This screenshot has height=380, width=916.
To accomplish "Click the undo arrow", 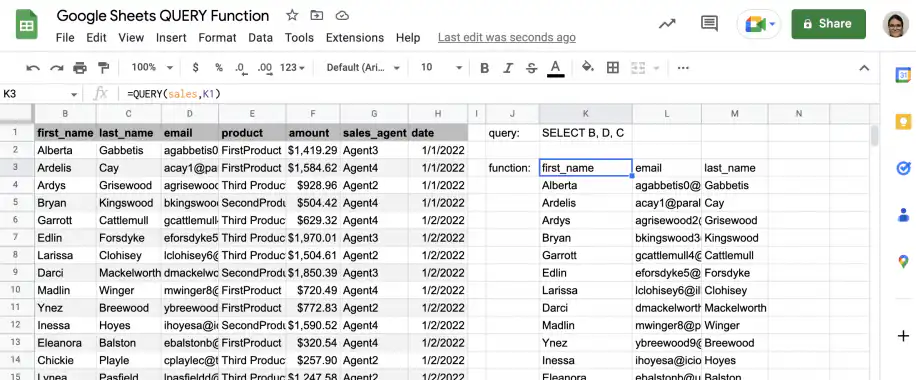I will pos(33,68).
